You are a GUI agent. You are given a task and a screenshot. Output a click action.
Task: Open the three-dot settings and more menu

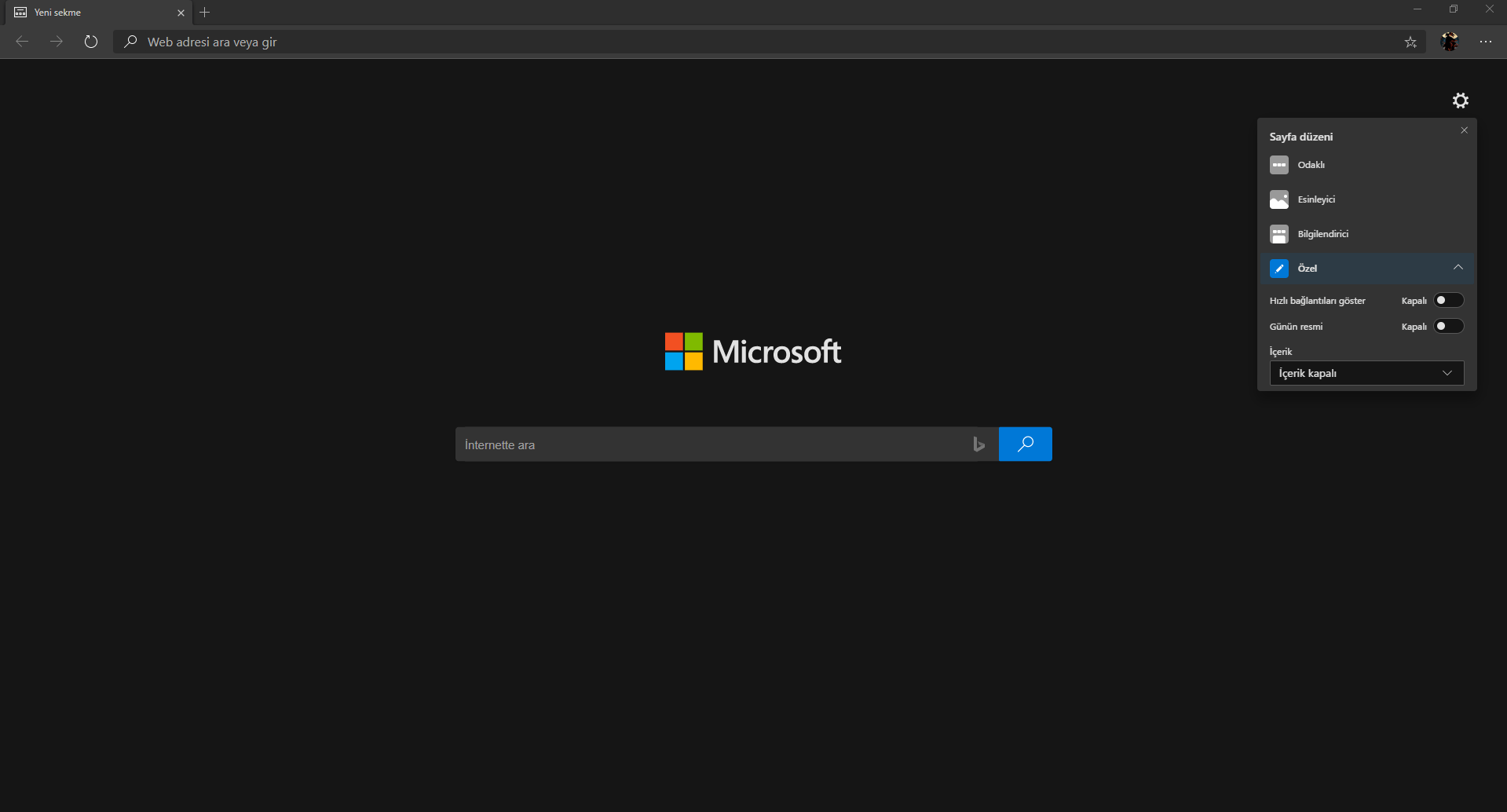coord(1486,42)
